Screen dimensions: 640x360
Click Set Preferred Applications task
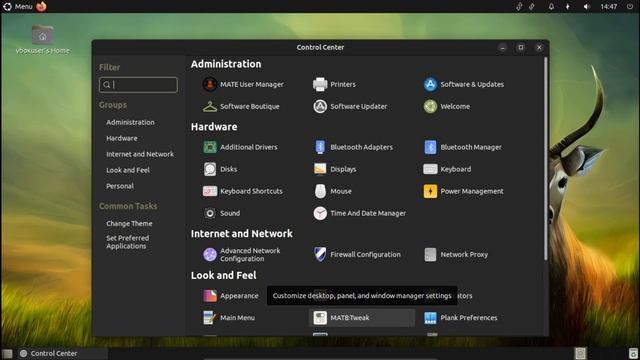(x=127, y=242)
